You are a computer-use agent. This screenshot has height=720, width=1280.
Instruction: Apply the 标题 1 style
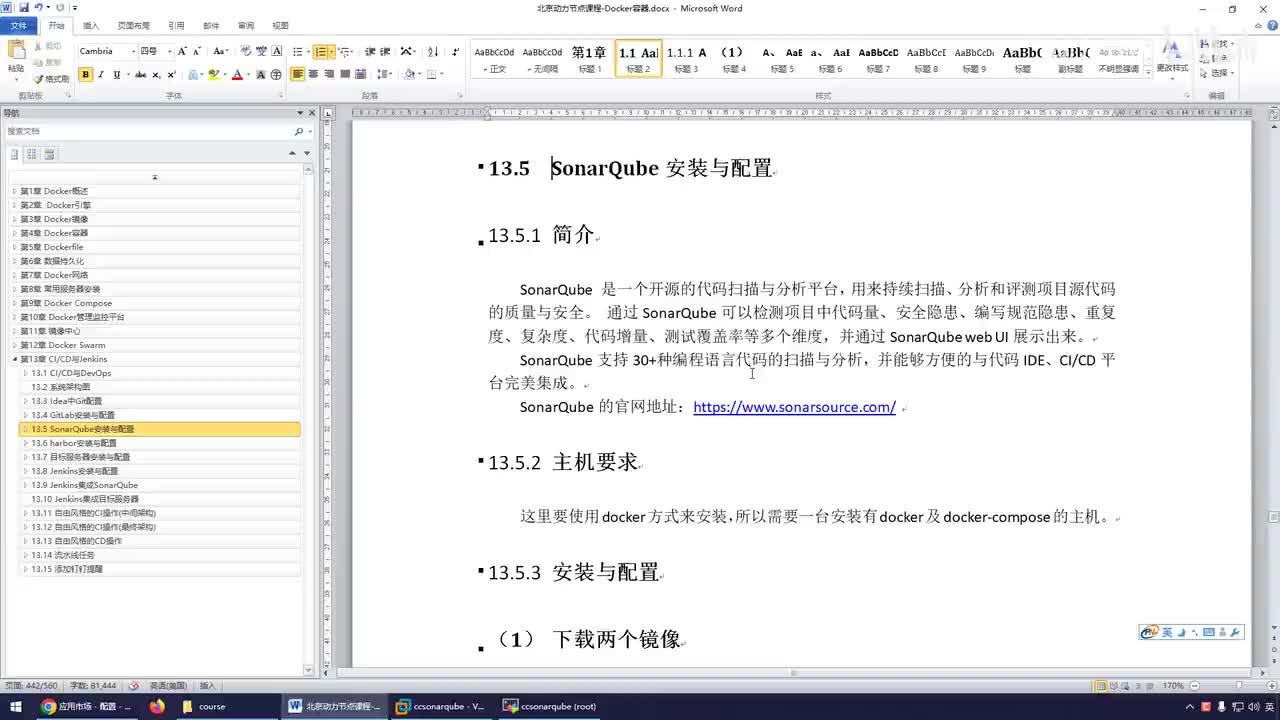coord(588,59)
